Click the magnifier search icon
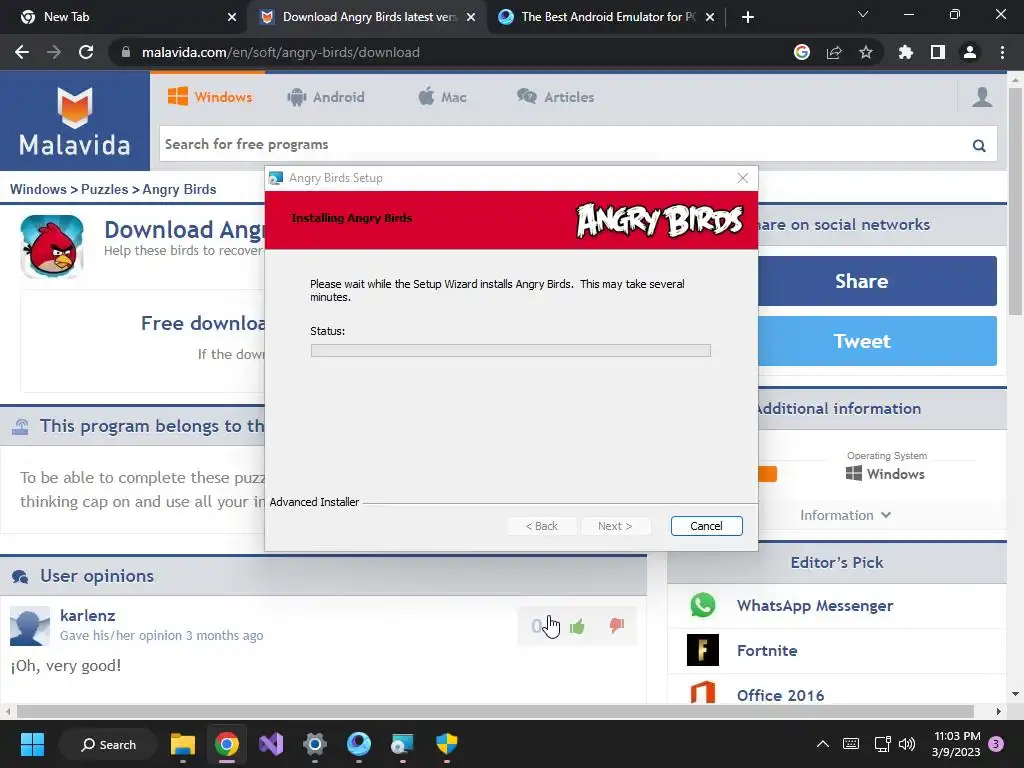Image resolution: width=1024 pixels, height=768 pixels. (979, 145)
